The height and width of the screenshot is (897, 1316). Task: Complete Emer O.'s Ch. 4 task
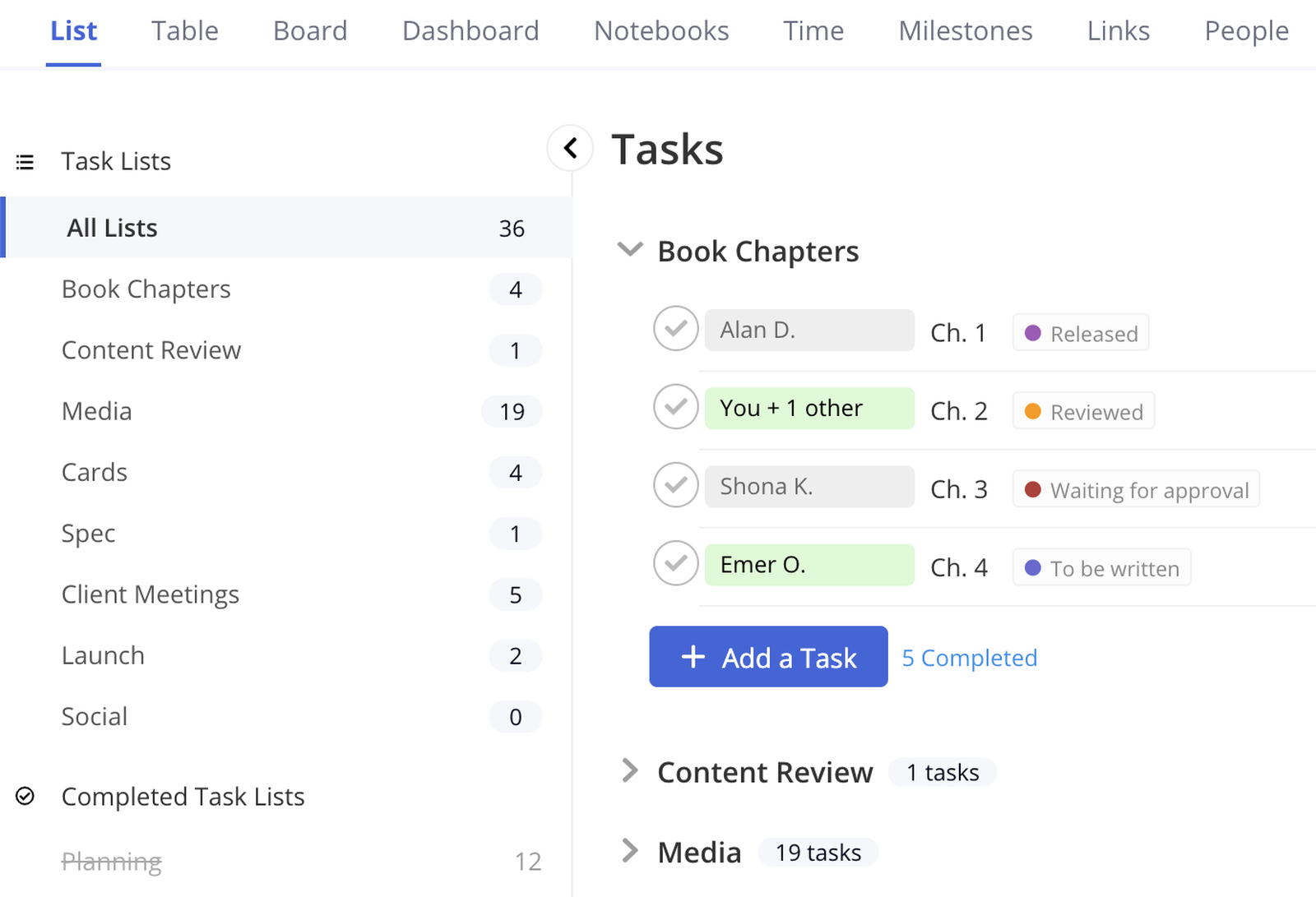point(674,563)
